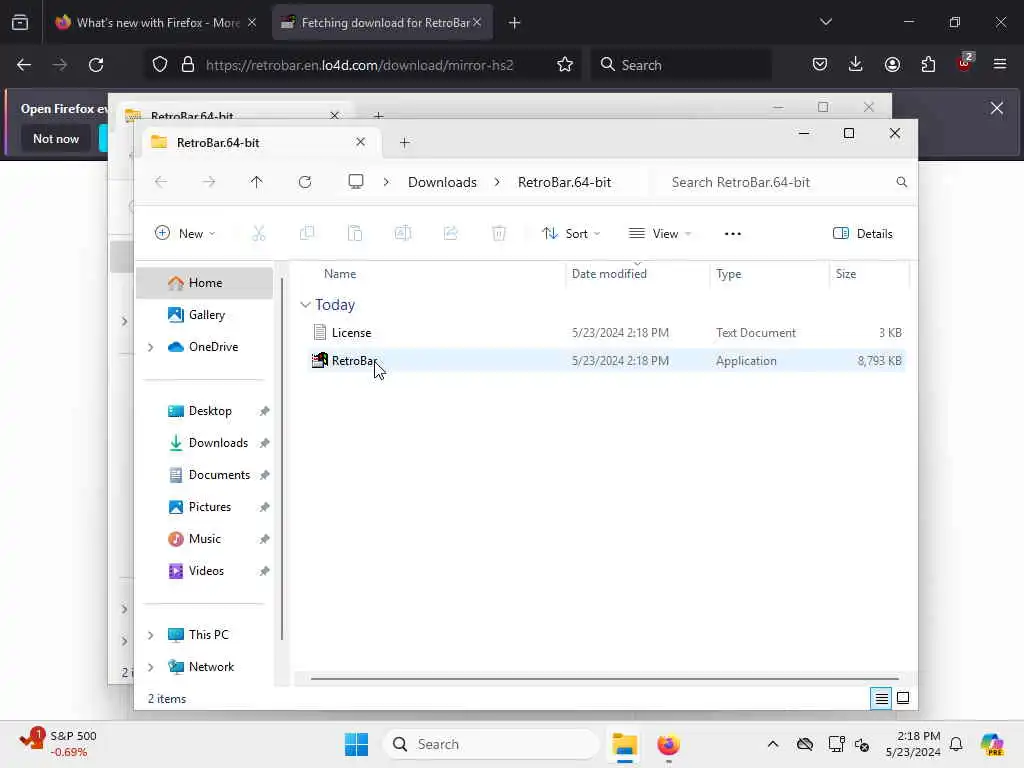Click the horizontal scrollbar in file list

(x=605, y=679)
